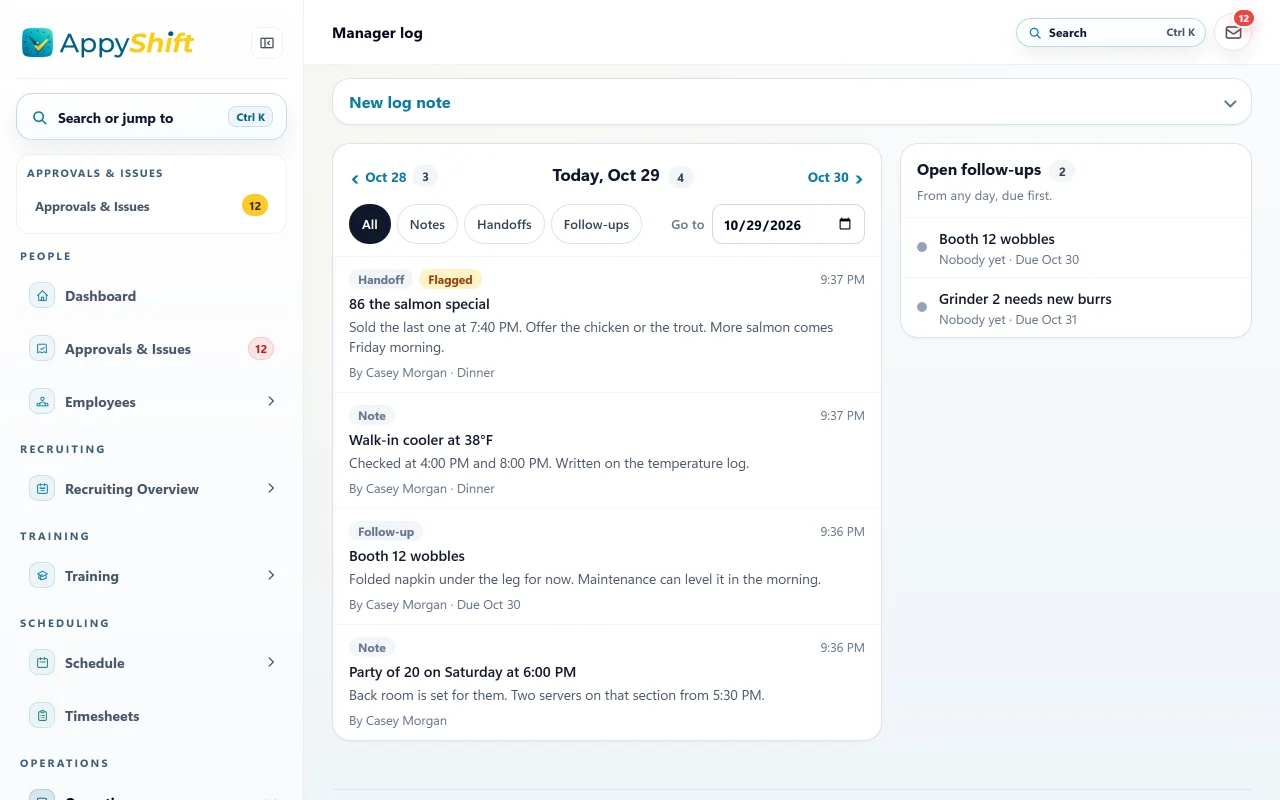Expand the Training submenu chevron
This screenshot has height=800, width=1280.
(x=271, y=575)
